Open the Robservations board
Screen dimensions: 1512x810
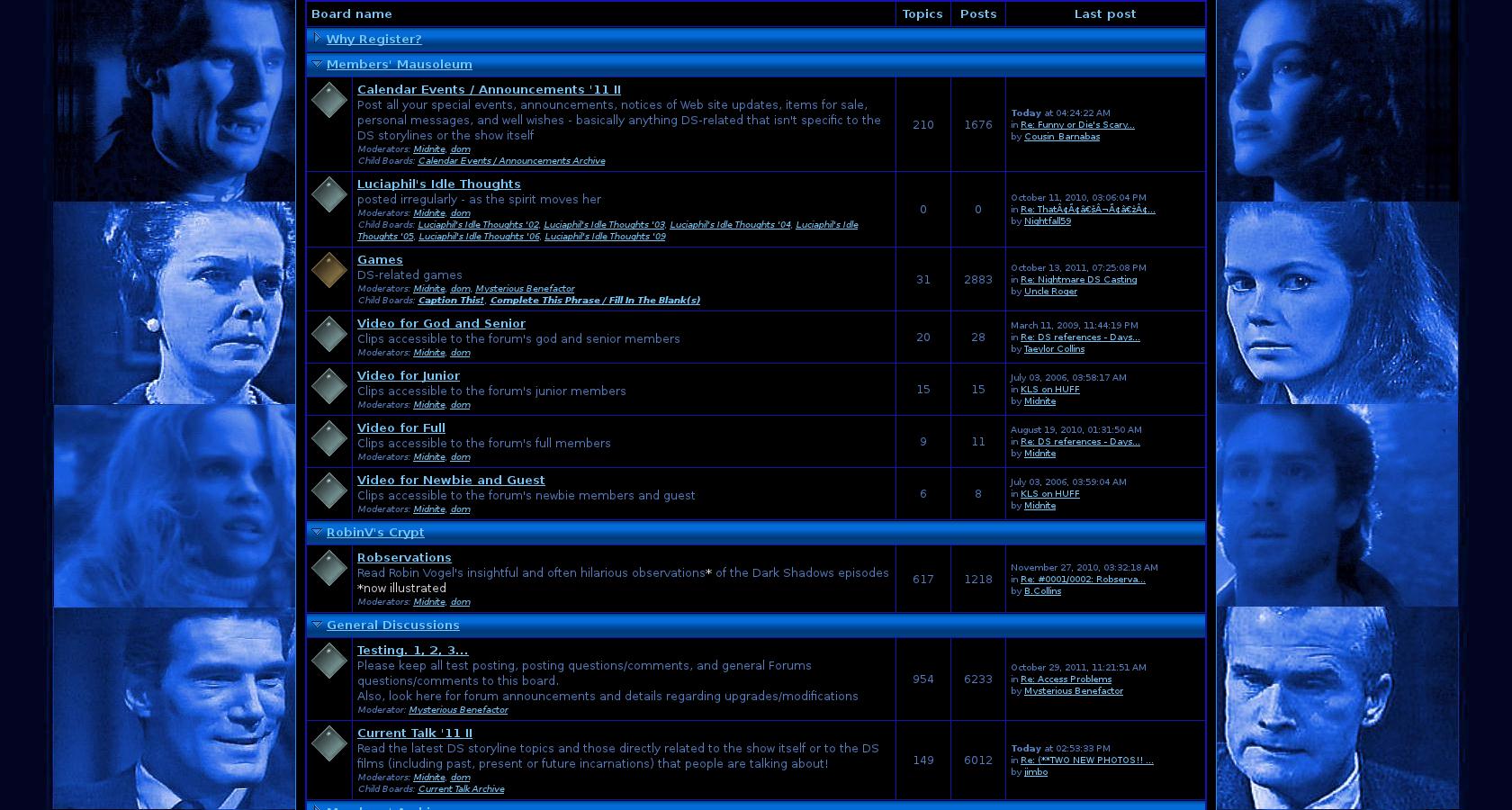tap(404, 558)
